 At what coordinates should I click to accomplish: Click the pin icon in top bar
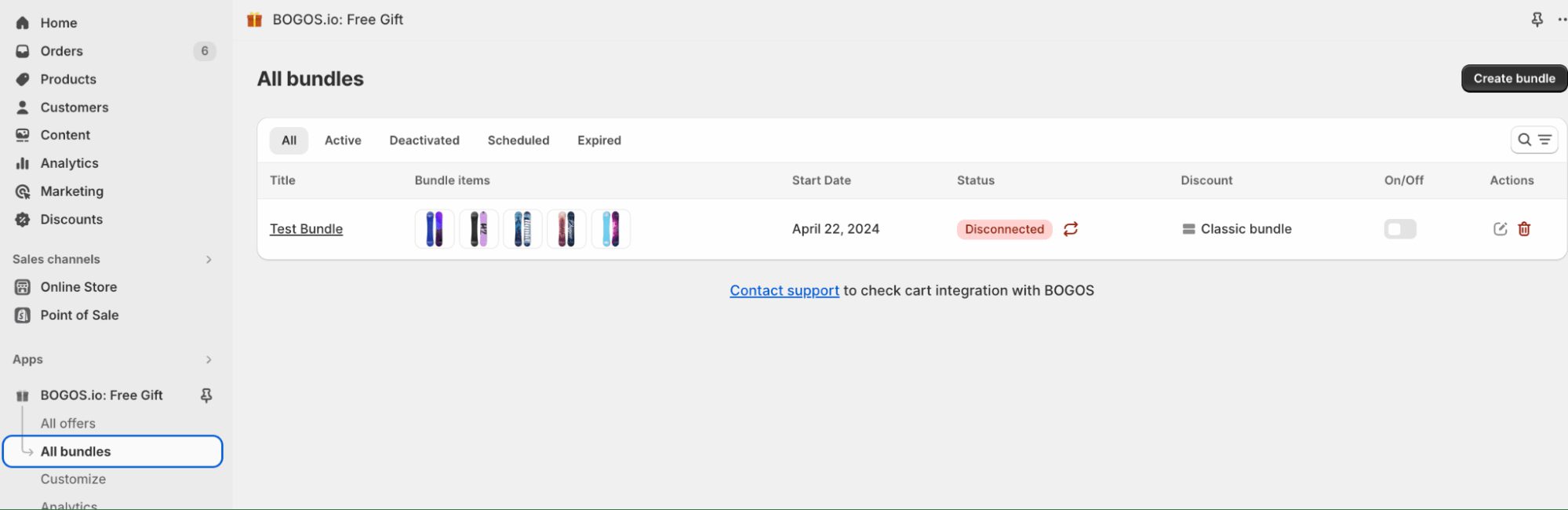[x=1537, y=20]
